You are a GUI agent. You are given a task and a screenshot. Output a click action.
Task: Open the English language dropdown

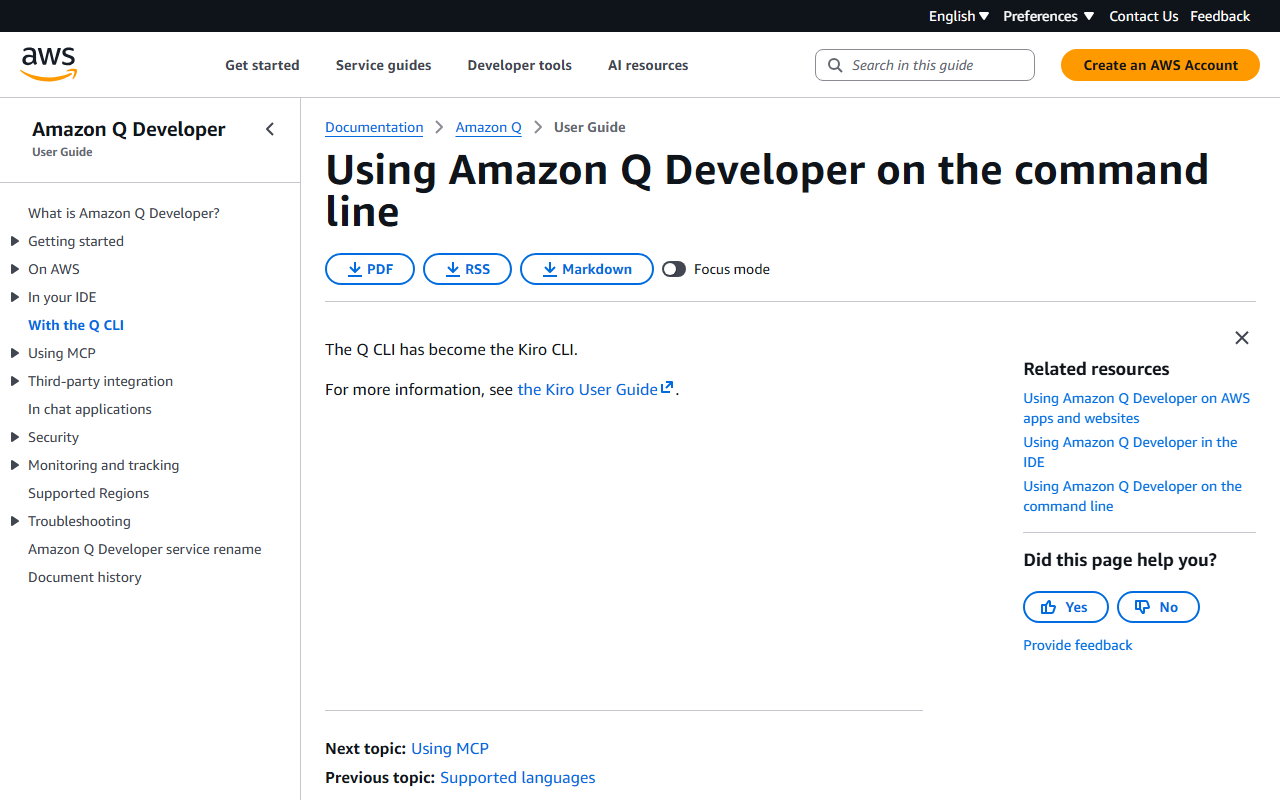click(x=959, y=16)
